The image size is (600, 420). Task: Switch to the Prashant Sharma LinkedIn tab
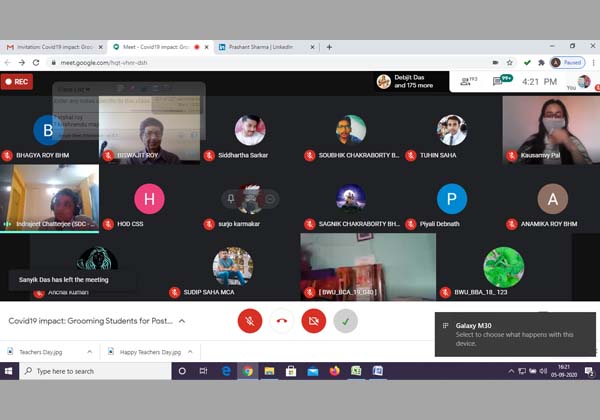point(258,46)
